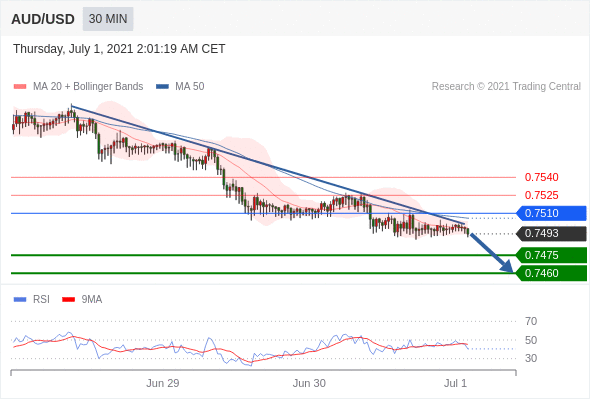Click the RSI 70 level label
590x400 pixels.
(x=531, y=321)
